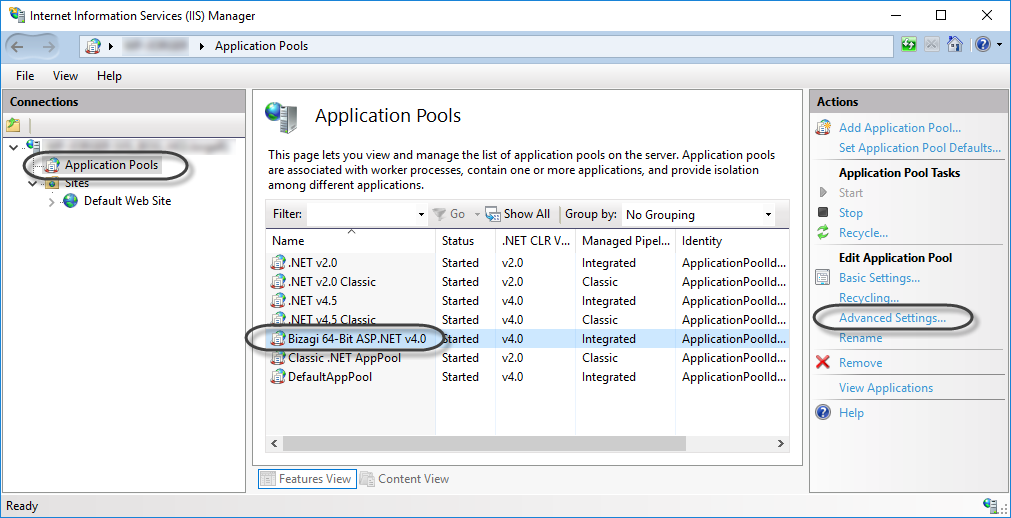Sort by the Status column header
Image resolution: width=1011 pixels, height=518 pixels.
466,241
